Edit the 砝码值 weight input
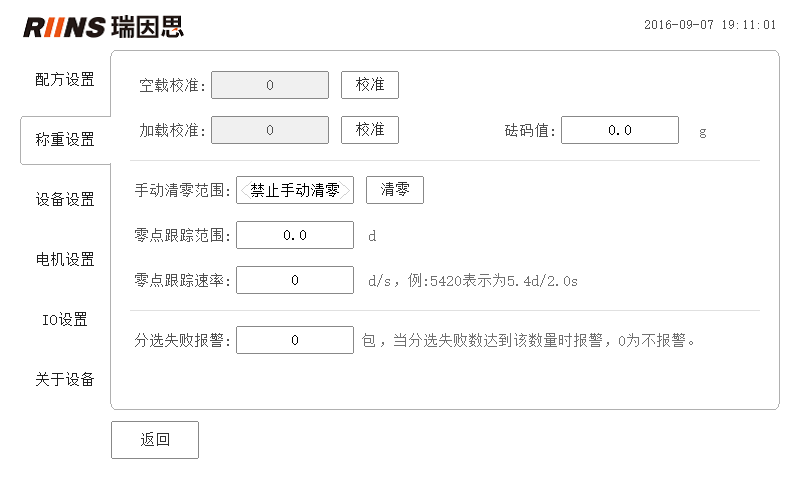798x480 pixels. click(620, 130)
